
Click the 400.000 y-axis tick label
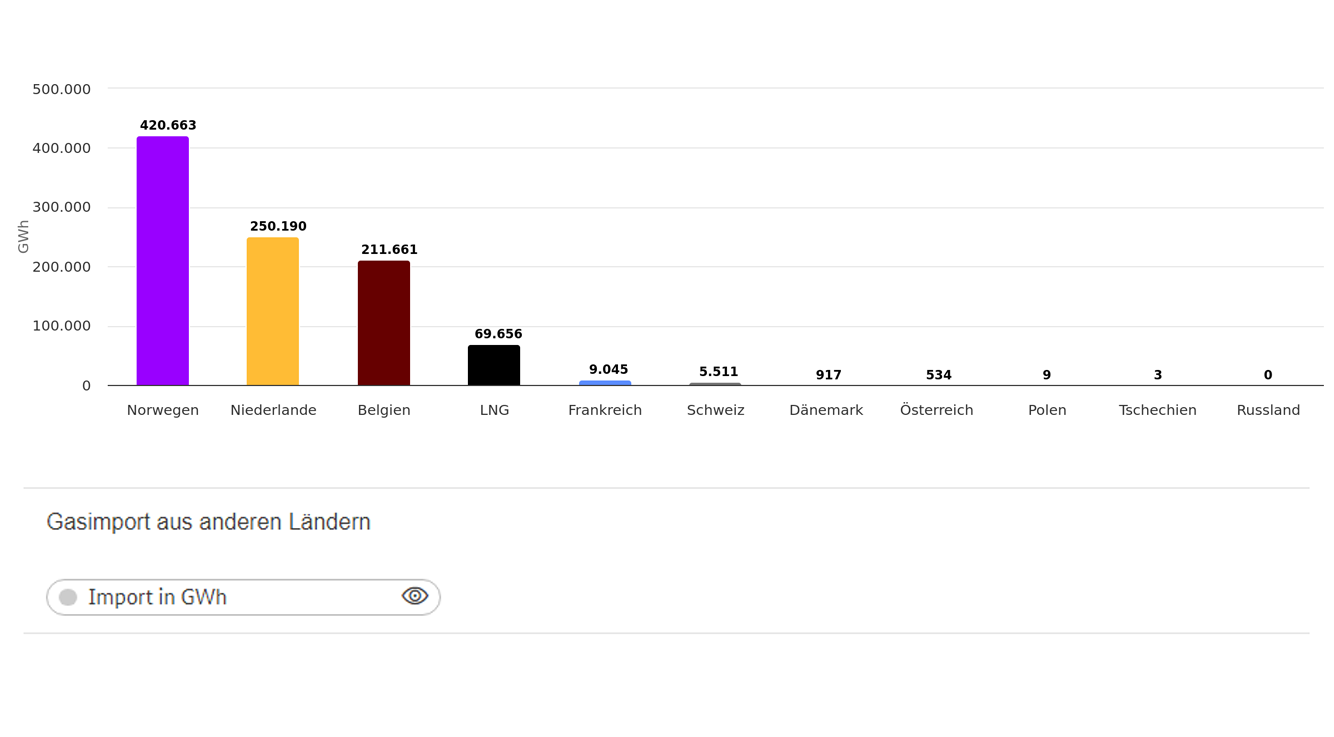pos(61,148)
